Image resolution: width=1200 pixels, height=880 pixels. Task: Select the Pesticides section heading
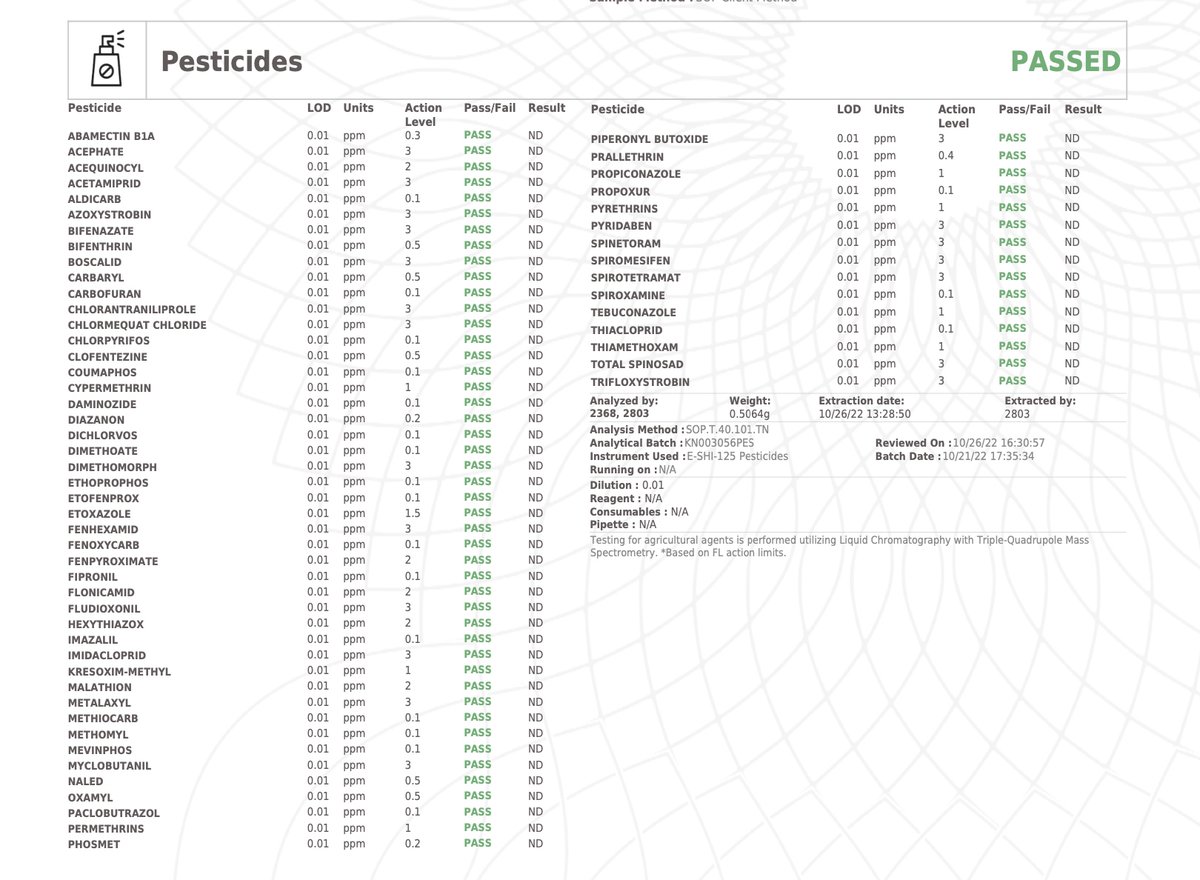point(231,61)
